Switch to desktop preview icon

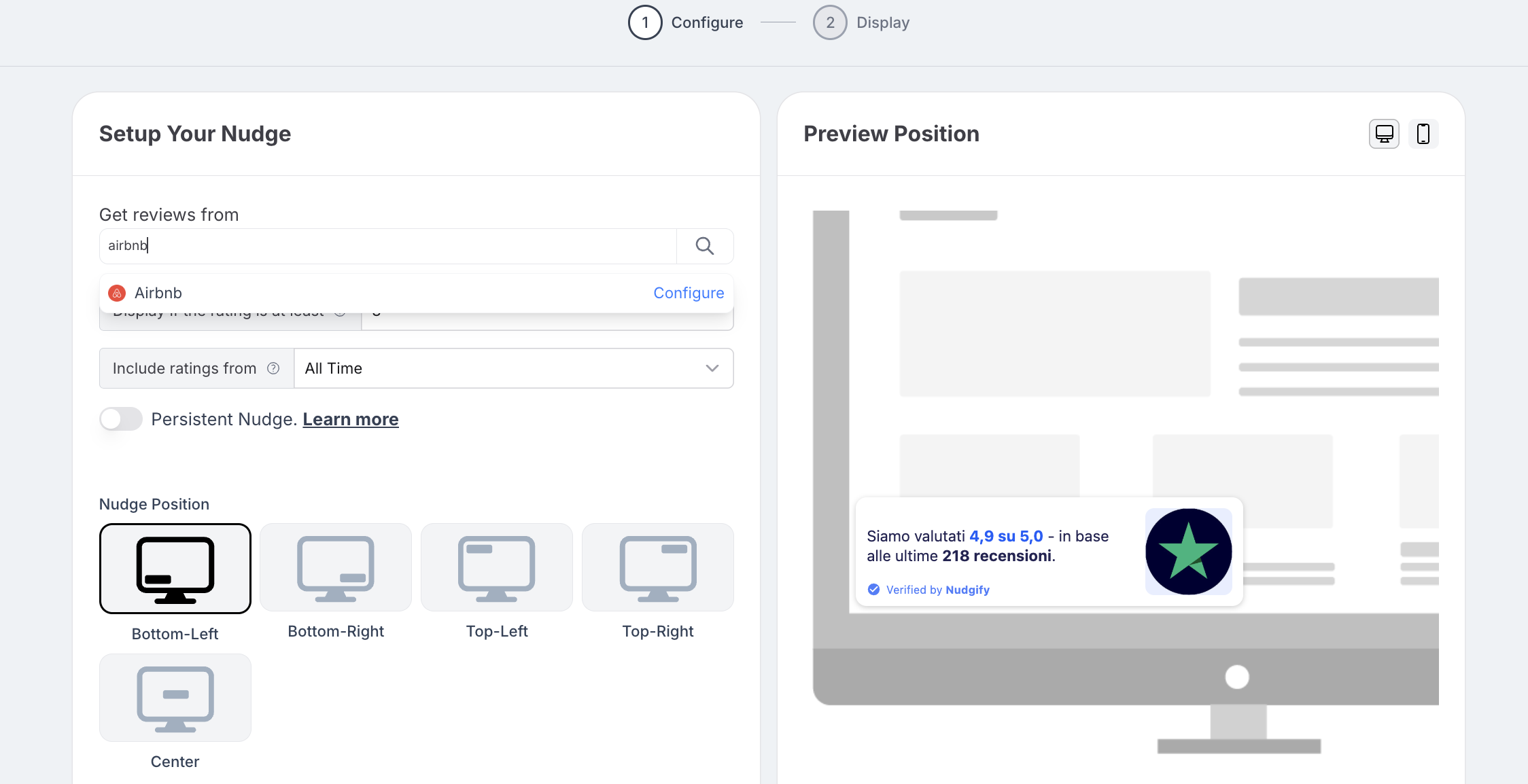pyautogui.click(x=1384, y=134)
